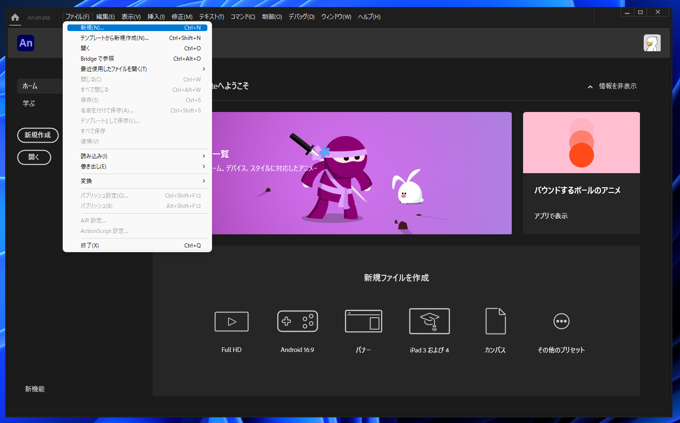The height and width of the screenshot is (423, 680).
Task: Choose テンプレートから新規作成 menu entry
Action: [x=137, y=38]
